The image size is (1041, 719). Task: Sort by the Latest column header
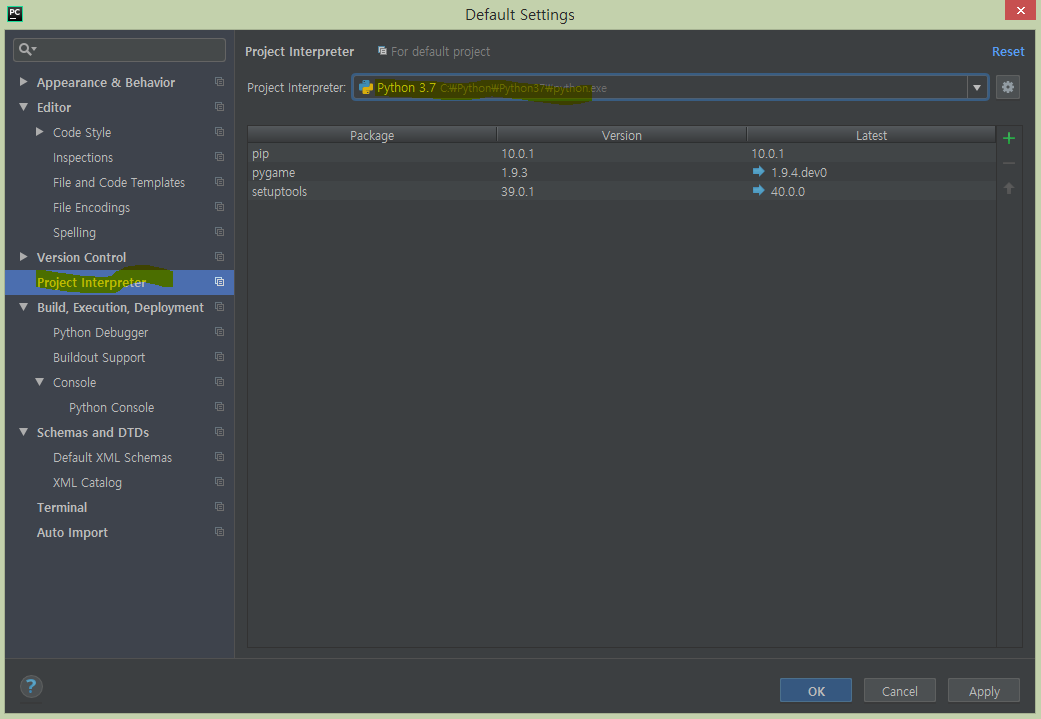pyautogui.click(x=871, y=135)
